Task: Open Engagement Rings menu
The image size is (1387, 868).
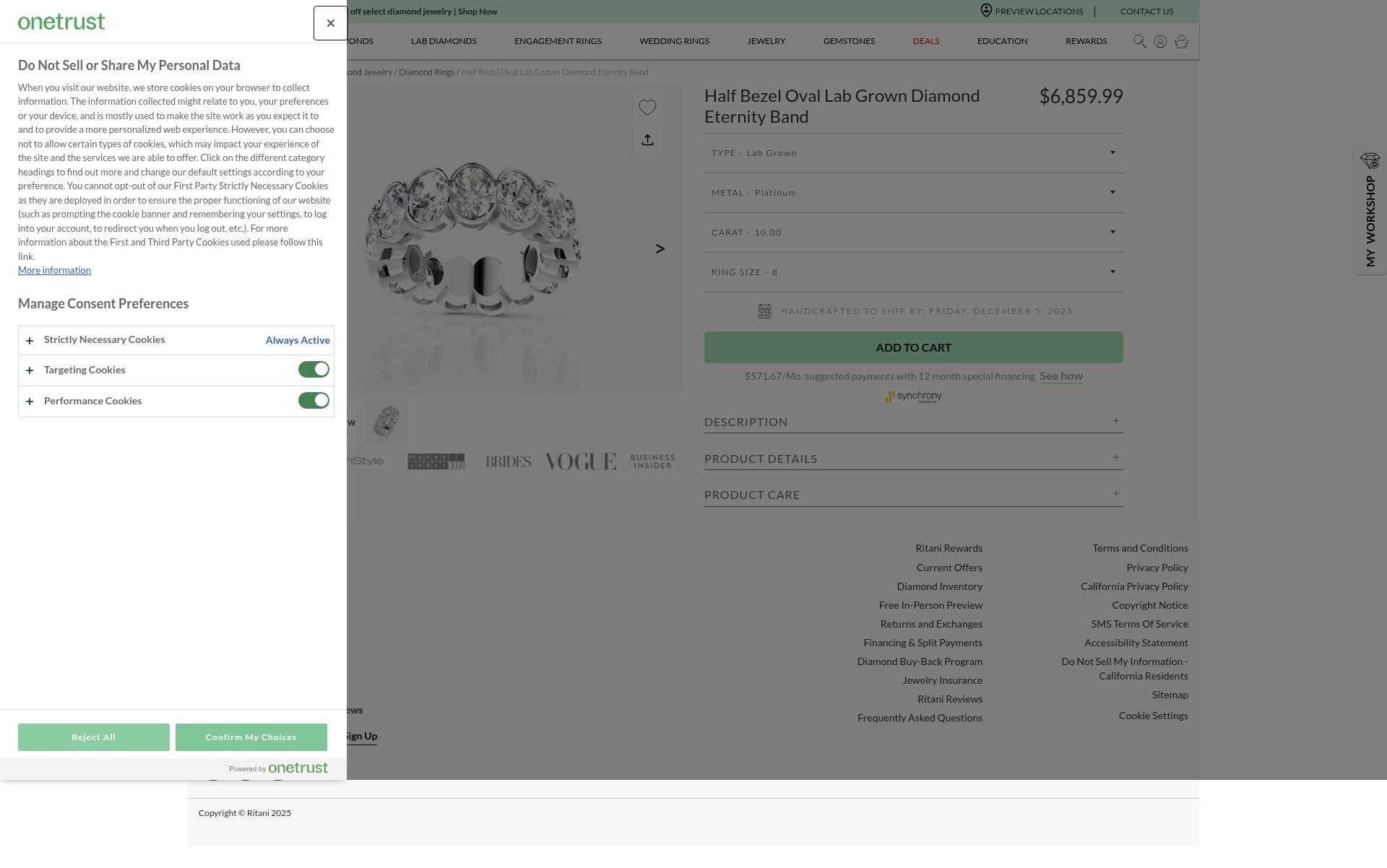Action: [558, 41]
